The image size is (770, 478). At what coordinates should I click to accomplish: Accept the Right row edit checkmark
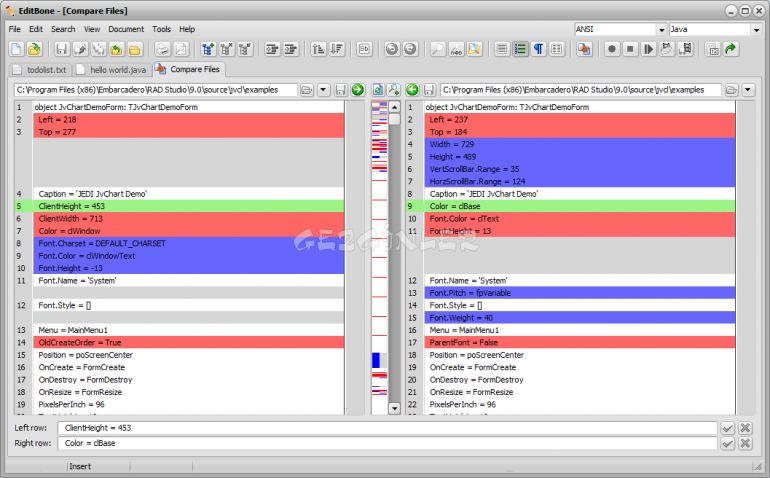click(x=728, y=444)
